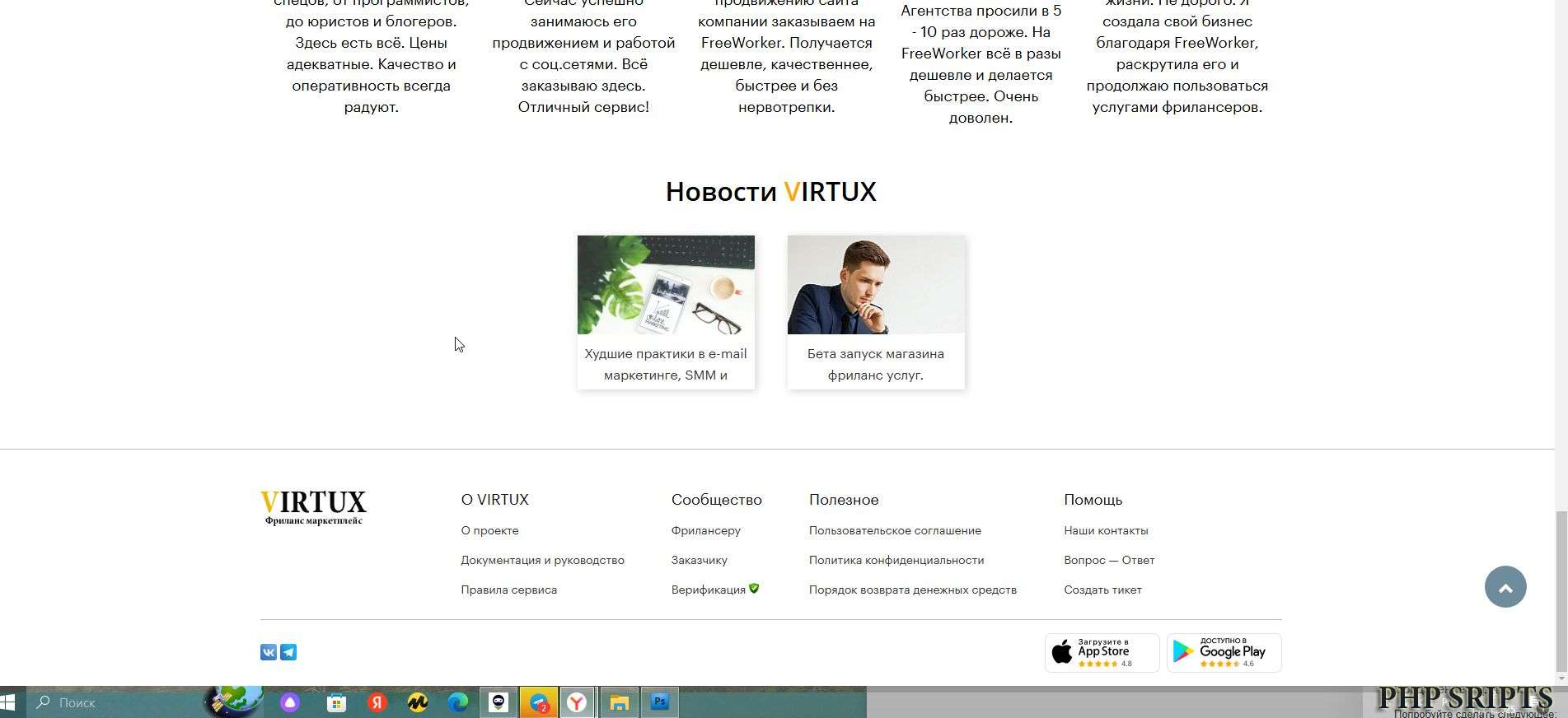Click the green verification shield icon
Viewport: 1568px width, 718px height.
[754, 589]
